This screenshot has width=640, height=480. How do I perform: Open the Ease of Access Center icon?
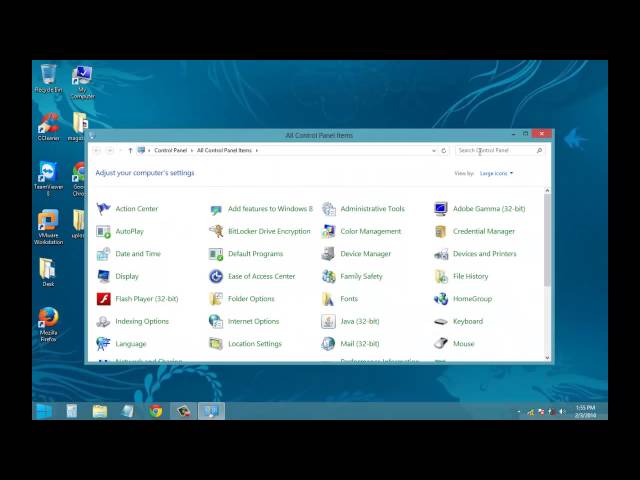point(216,276)
